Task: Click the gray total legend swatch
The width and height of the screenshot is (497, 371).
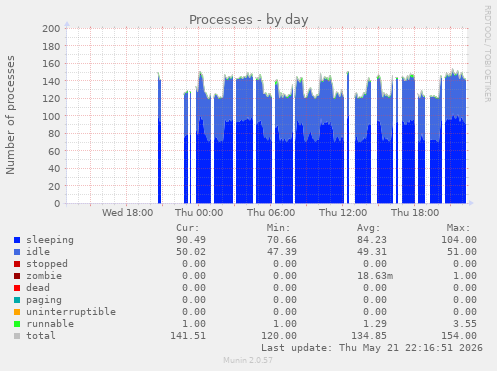Action: point(17,336)
